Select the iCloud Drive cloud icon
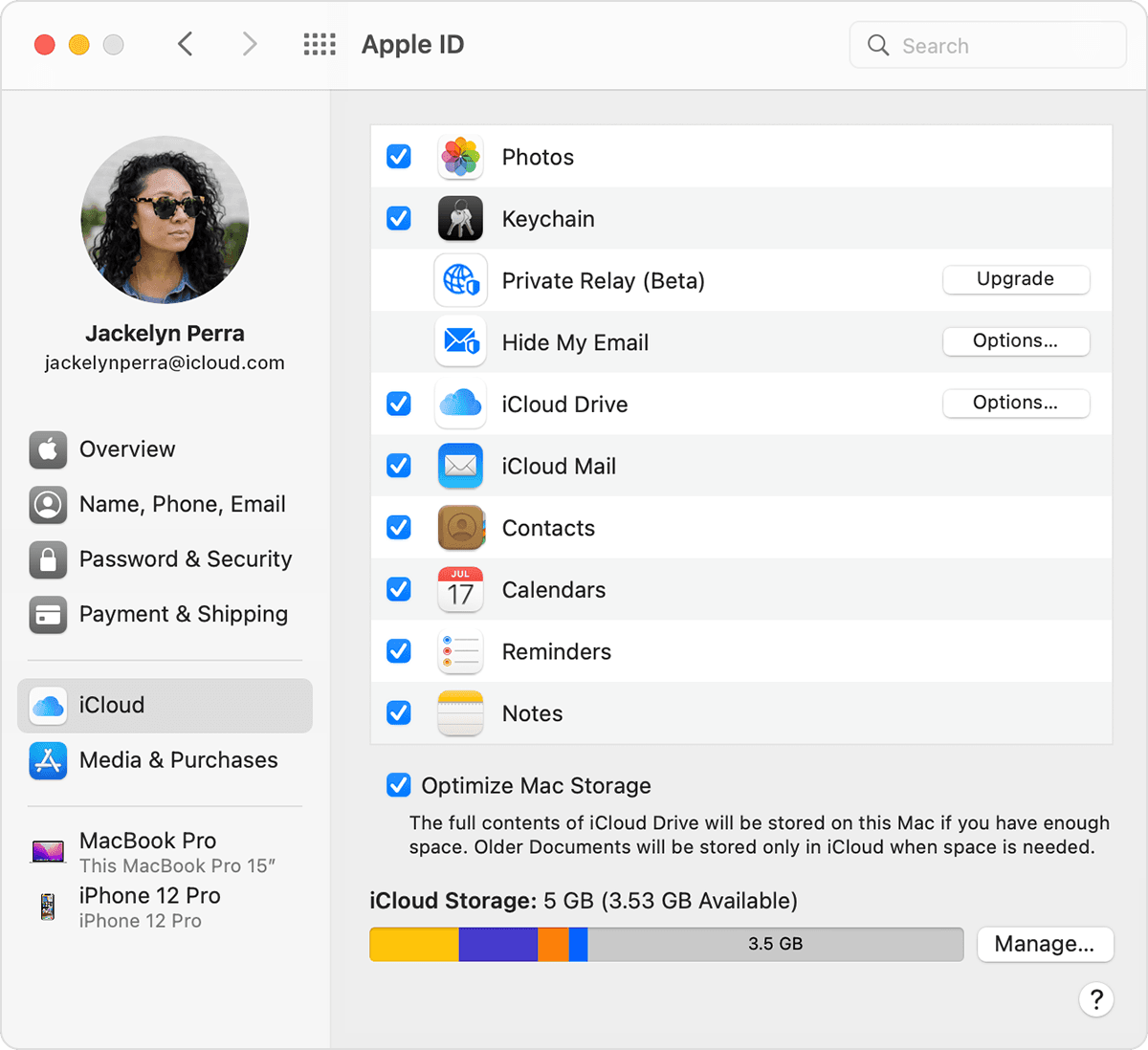Screen dimensions: 1148x1050 point(460,404)
